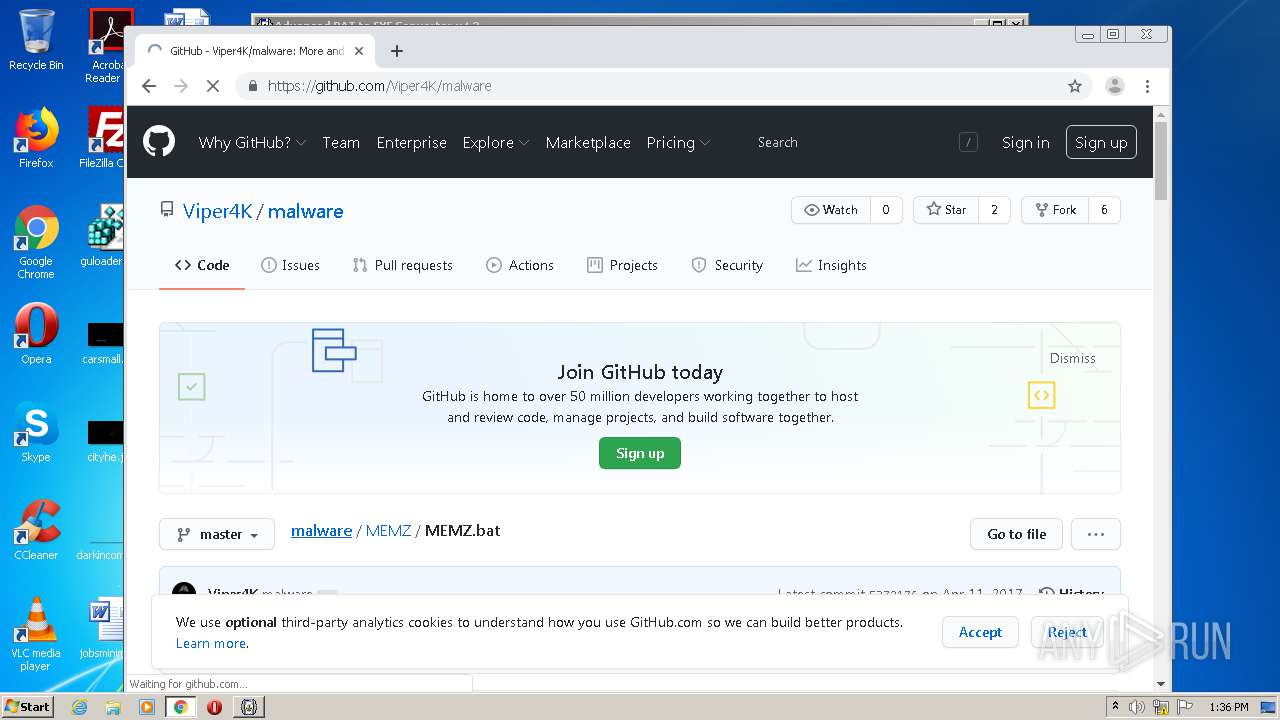The image size is (1280, 720).
Task: Click Internet Explorer taskbar icon
Action: tap(79, 707)
